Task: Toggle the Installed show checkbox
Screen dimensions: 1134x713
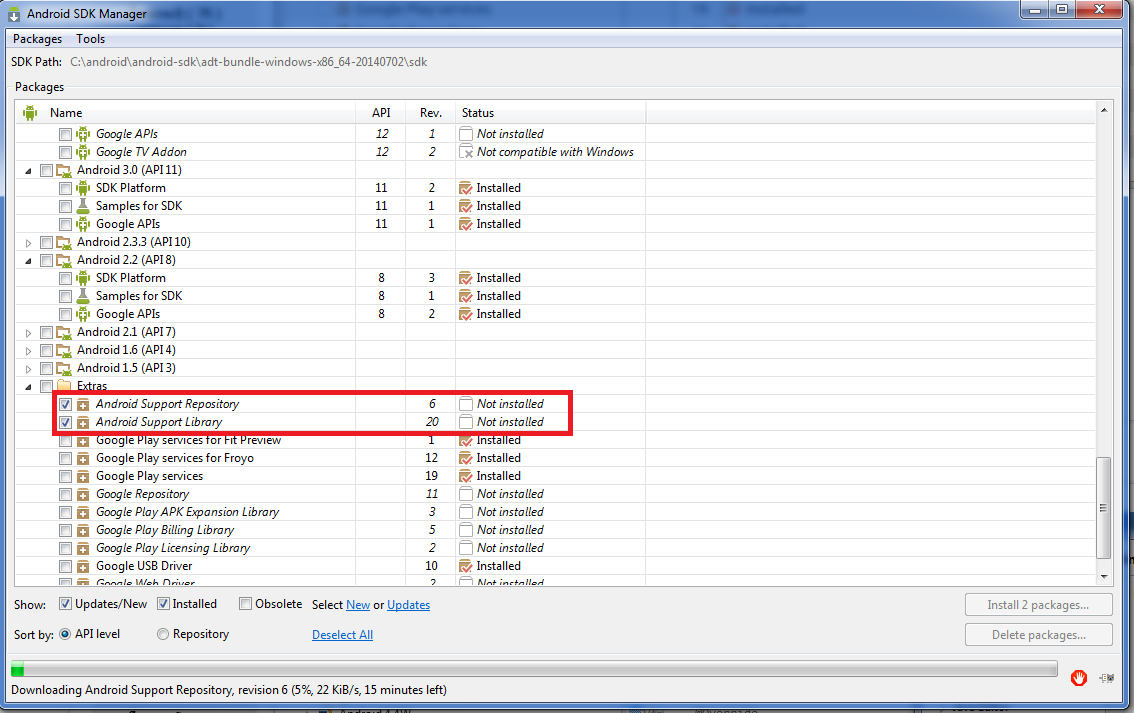Action: pos(163,604)
